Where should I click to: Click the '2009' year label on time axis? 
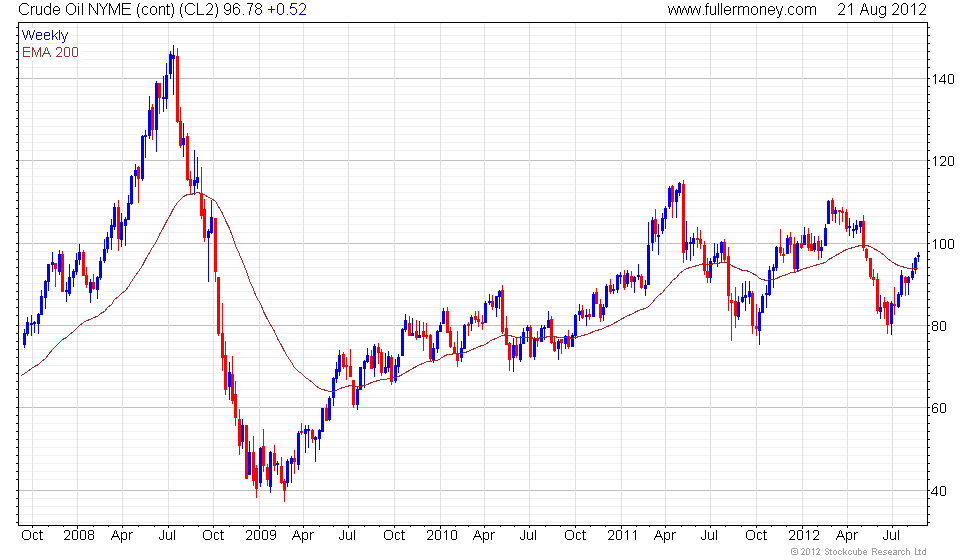pos(261,536)
